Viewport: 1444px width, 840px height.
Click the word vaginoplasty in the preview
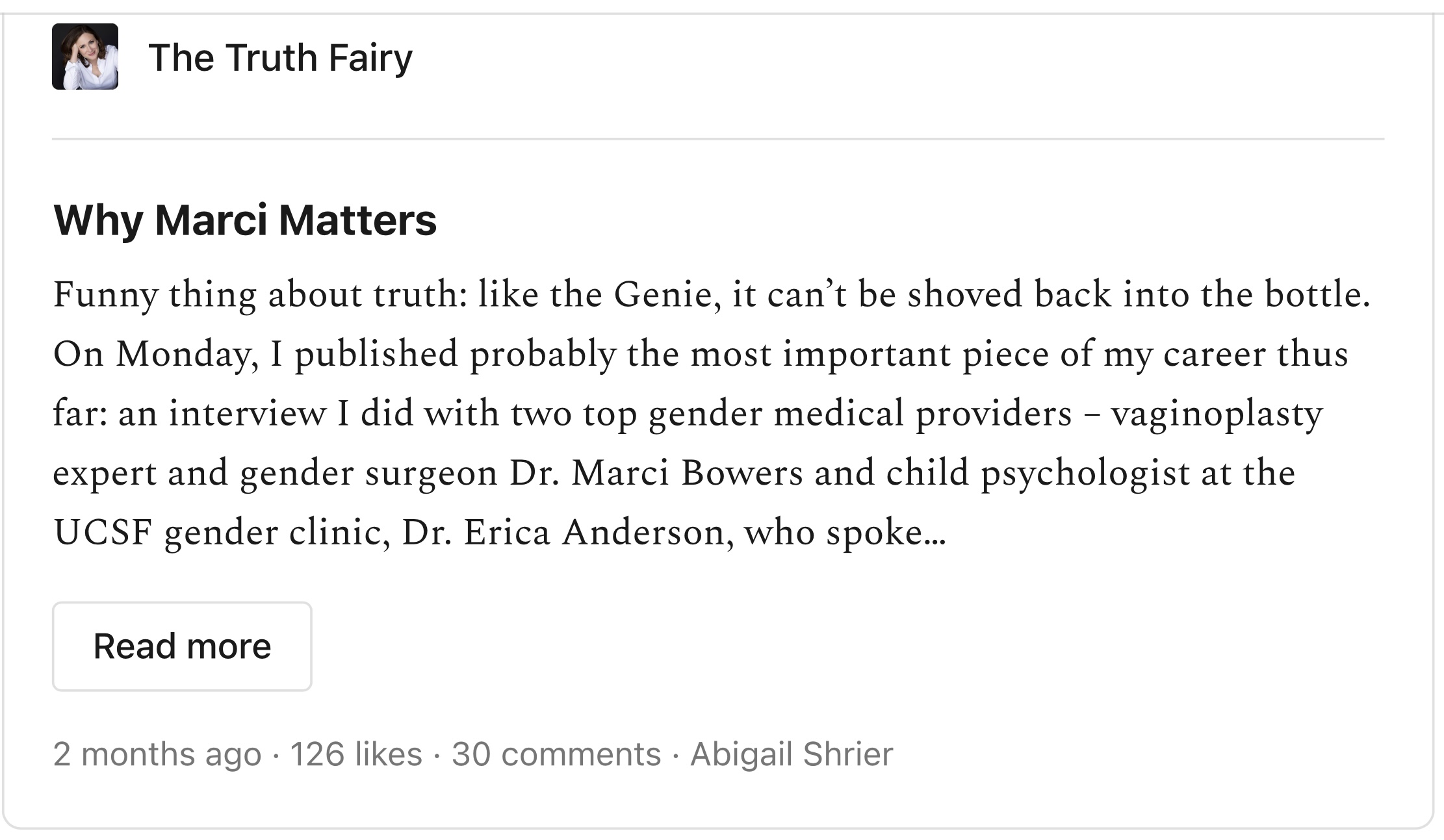coord(1217,414)
